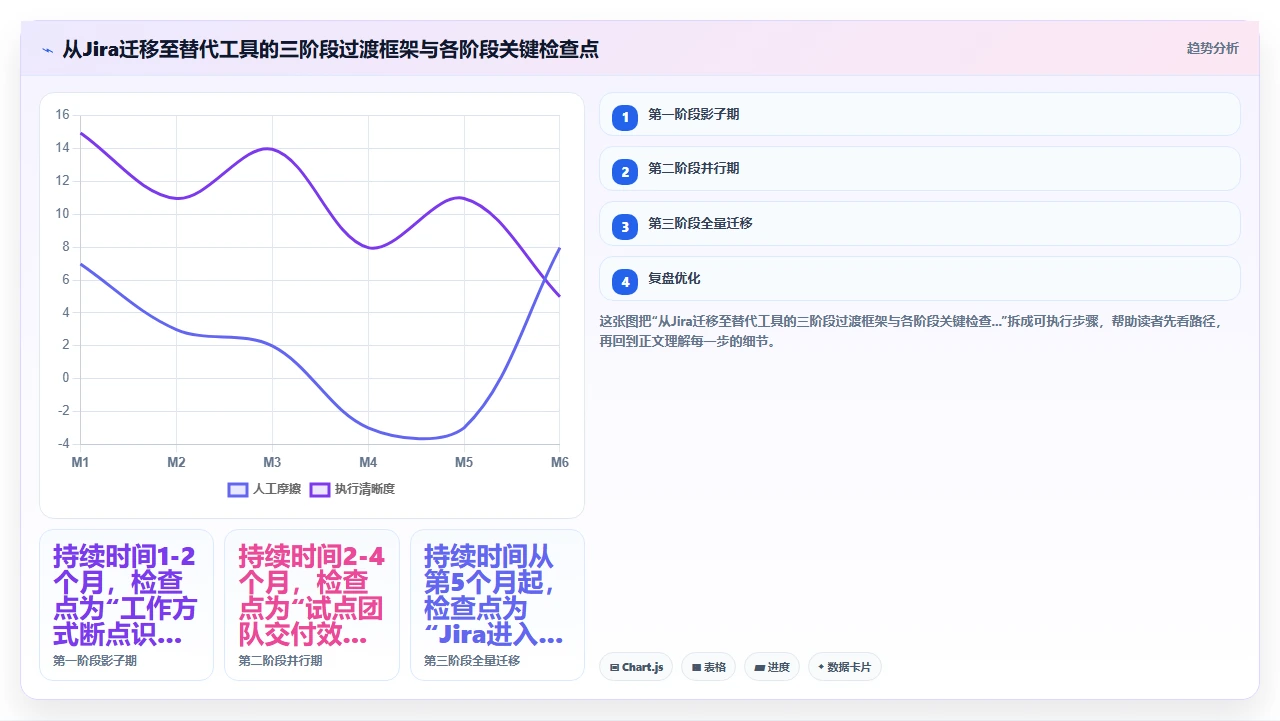This screenshot has height=721, width=1280.
Task: Toggle the 执行清晰度 legend item
Action: 352,489
